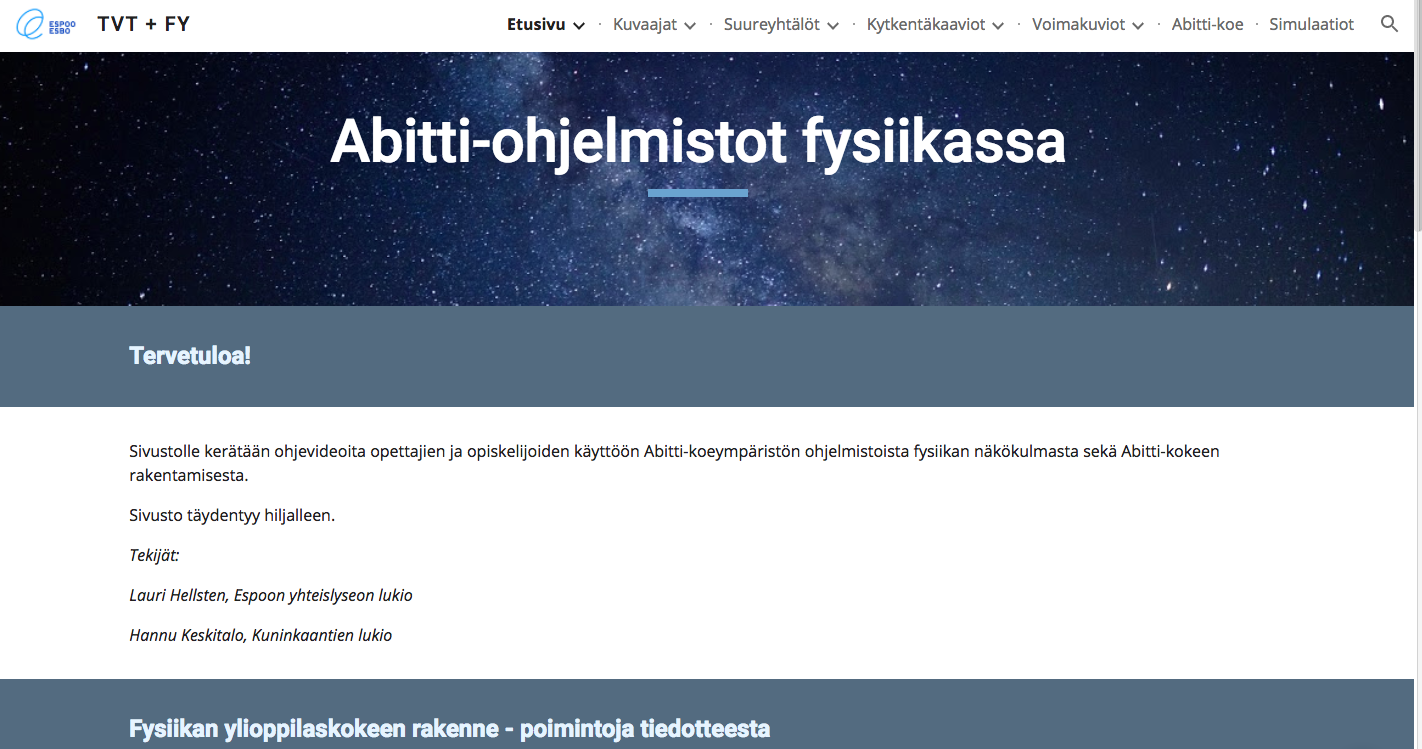Click the Tervetuloa! section heading
Viewport: 1422px width, 749px height.
point(190,355)
